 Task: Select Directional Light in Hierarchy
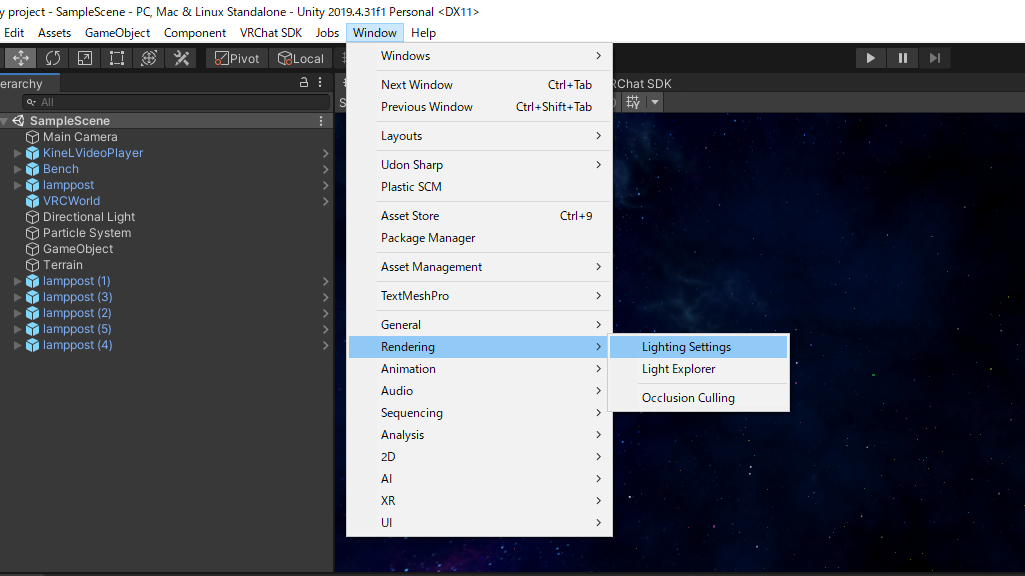88,217
